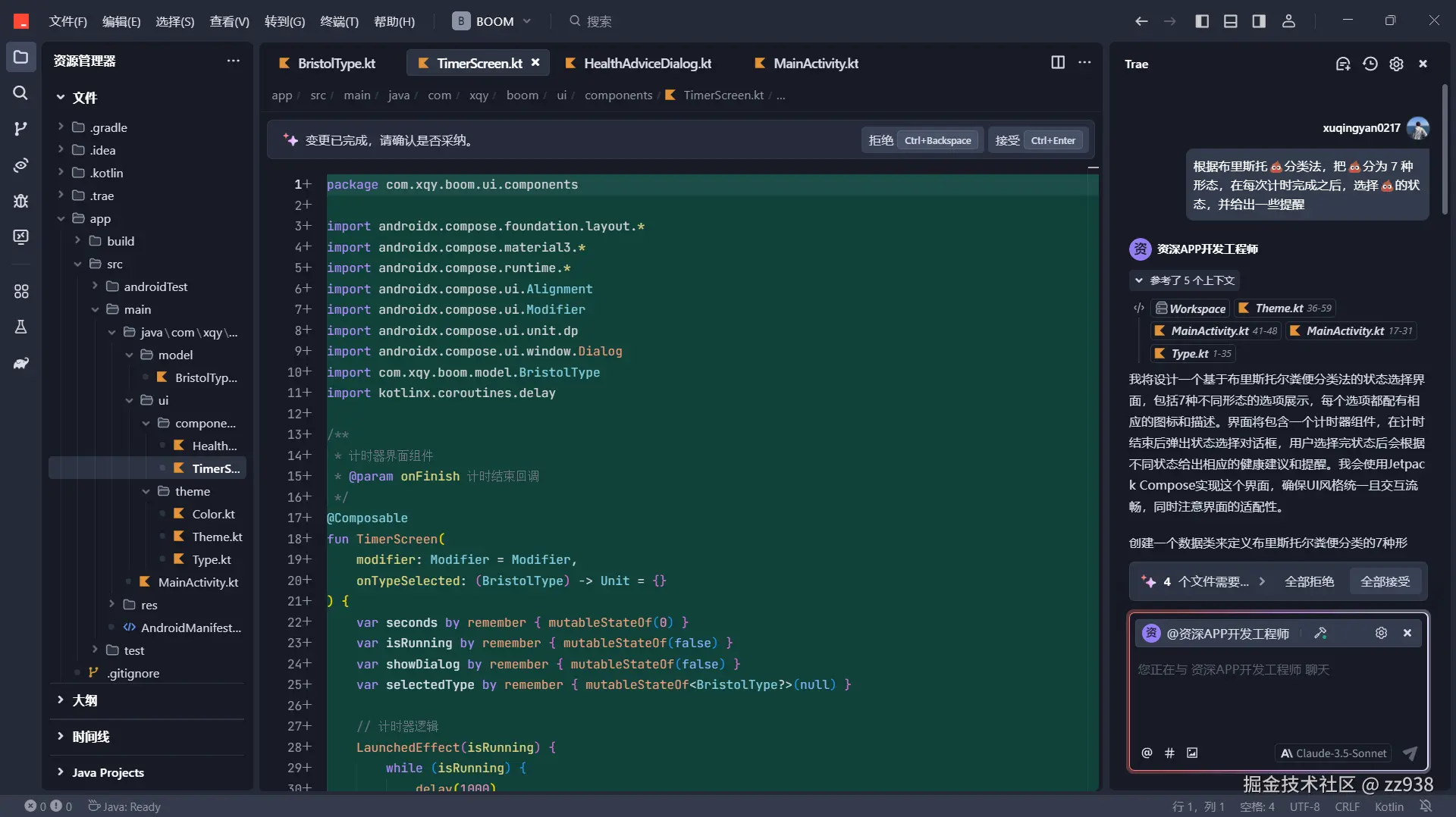
Task: Open Explorer panel more actions ellipsis
Action: click(x=233, y=61)
